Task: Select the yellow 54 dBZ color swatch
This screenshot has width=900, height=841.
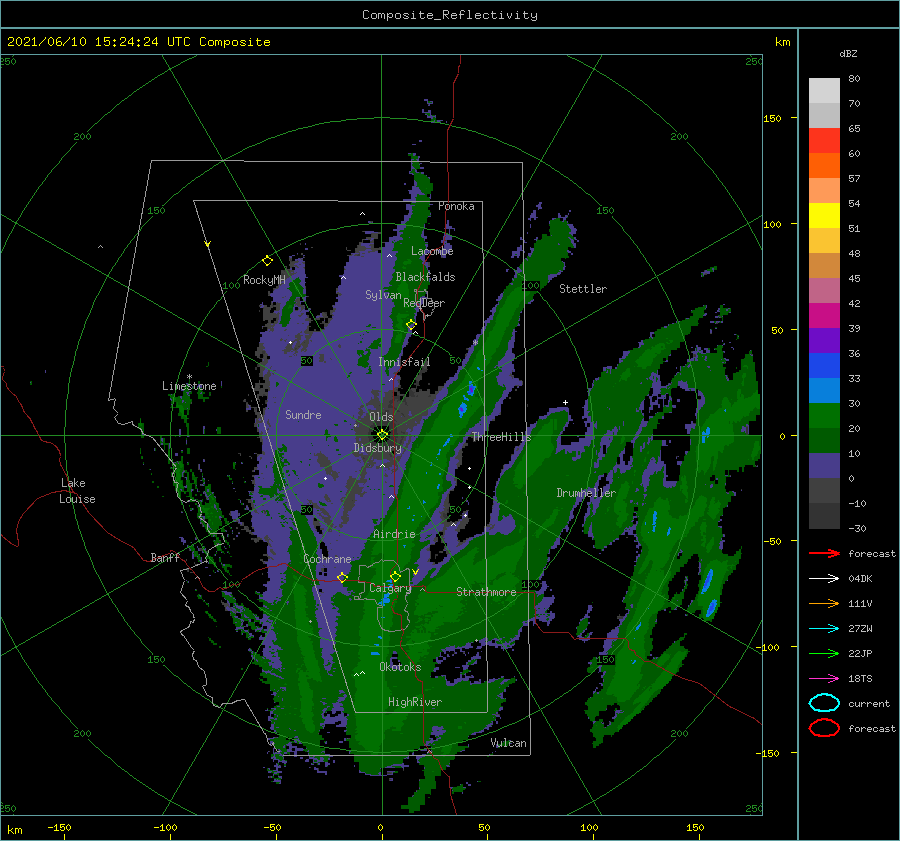Action: [x=824, y=215]
